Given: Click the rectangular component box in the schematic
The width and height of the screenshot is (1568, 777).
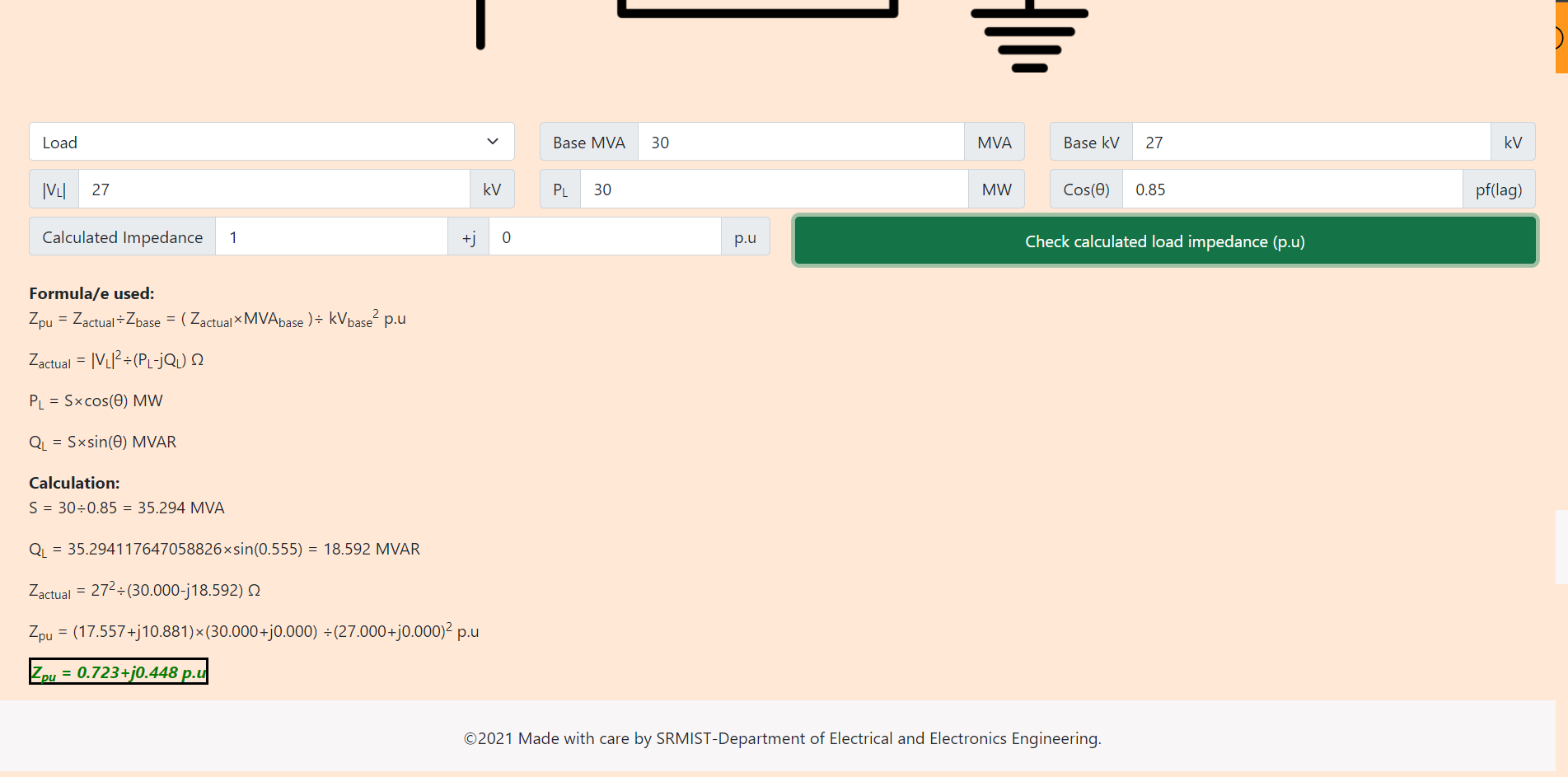Looking at the screenshot, I should coord(758,7).
